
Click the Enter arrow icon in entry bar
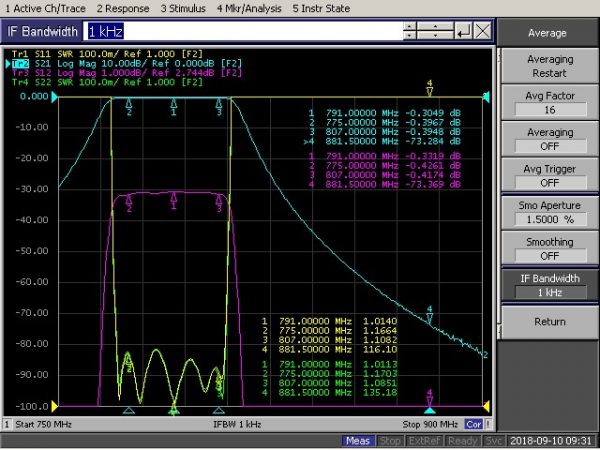click(463, 32)
